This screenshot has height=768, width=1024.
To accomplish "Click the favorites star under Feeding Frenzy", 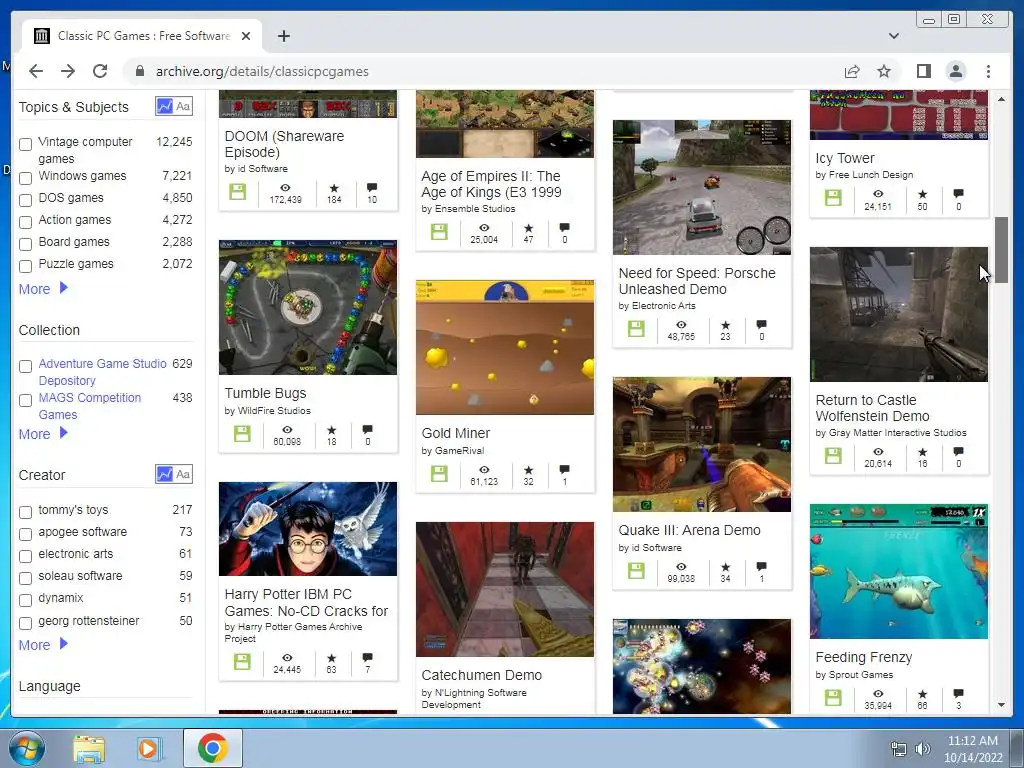I will click(922, 694).
